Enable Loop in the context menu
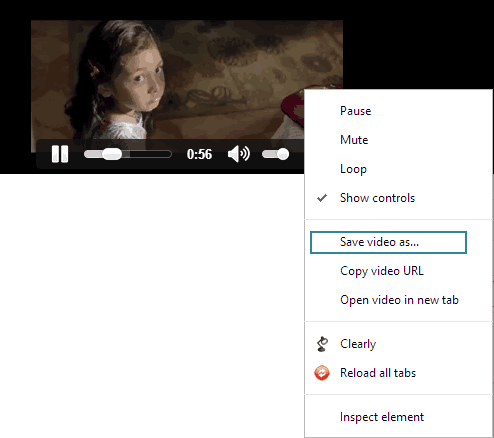Screen dimensions: 494x438 click(398, 169)
